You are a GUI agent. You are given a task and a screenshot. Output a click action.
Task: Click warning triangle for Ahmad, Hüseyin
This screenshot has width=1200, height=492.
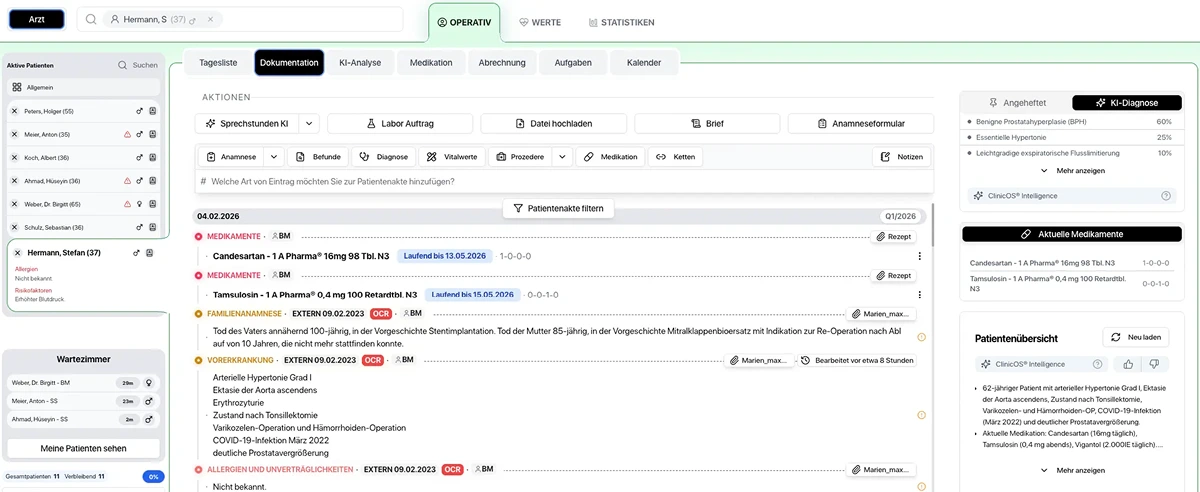(127, 181)
